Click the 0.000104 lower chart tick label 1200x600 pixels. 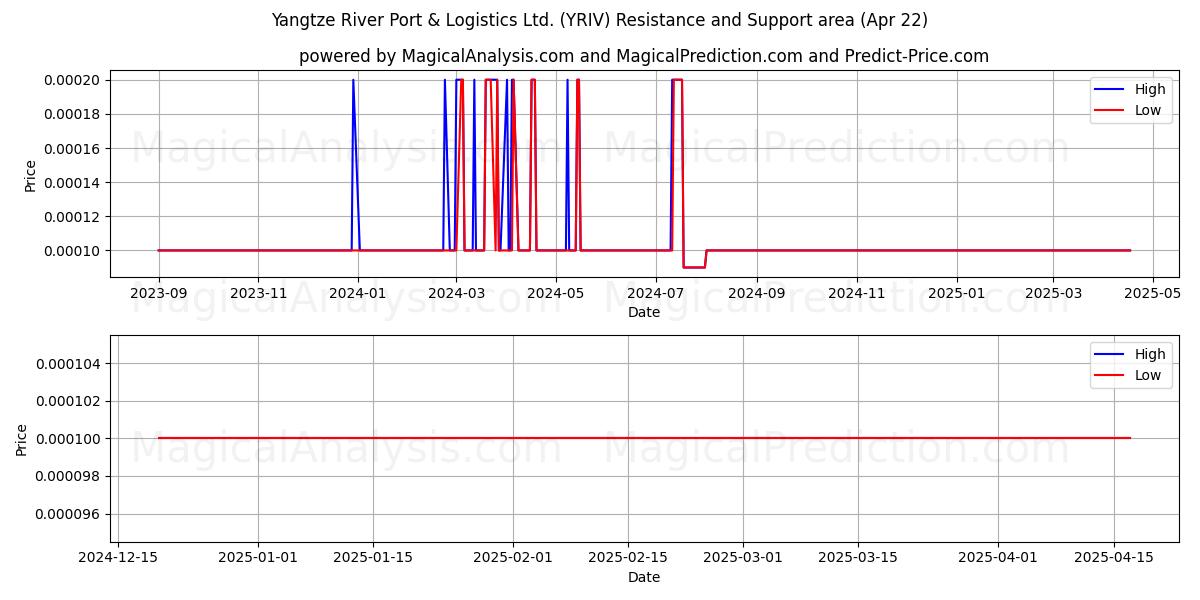69,364
